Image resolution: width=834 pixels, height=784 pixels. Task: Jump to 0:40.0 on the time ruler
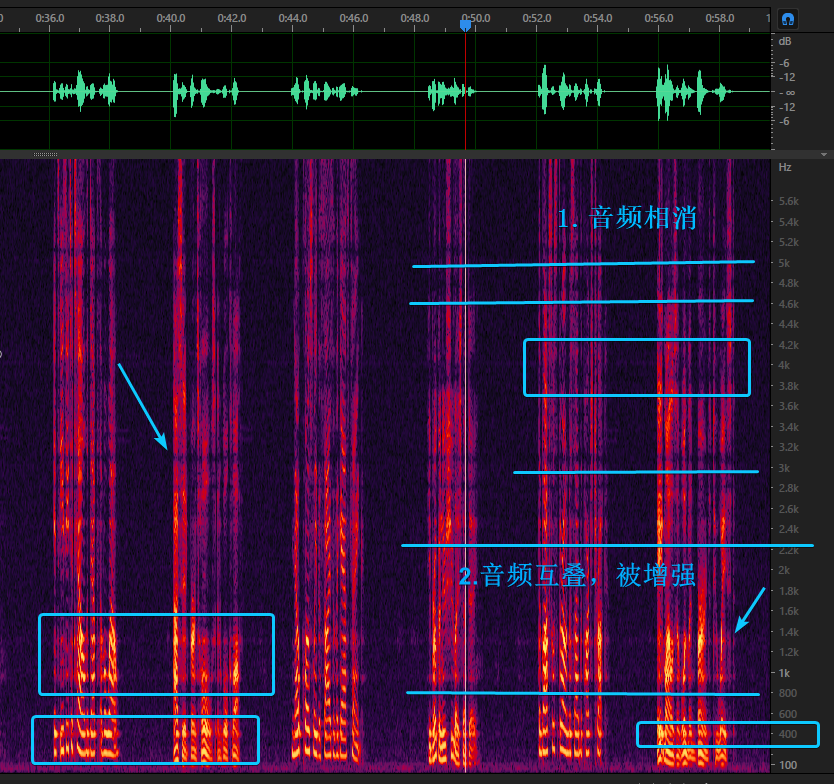(x=171, y=18)
